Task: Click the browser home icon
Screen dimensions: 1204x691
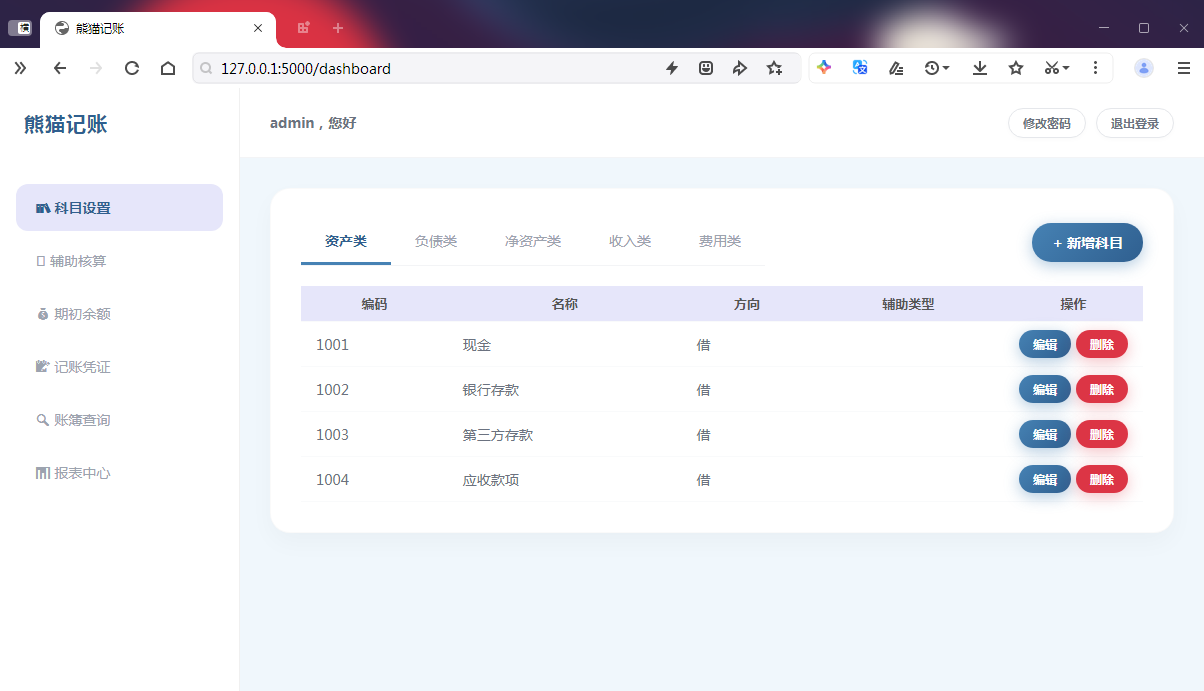Action: (168, 68)
